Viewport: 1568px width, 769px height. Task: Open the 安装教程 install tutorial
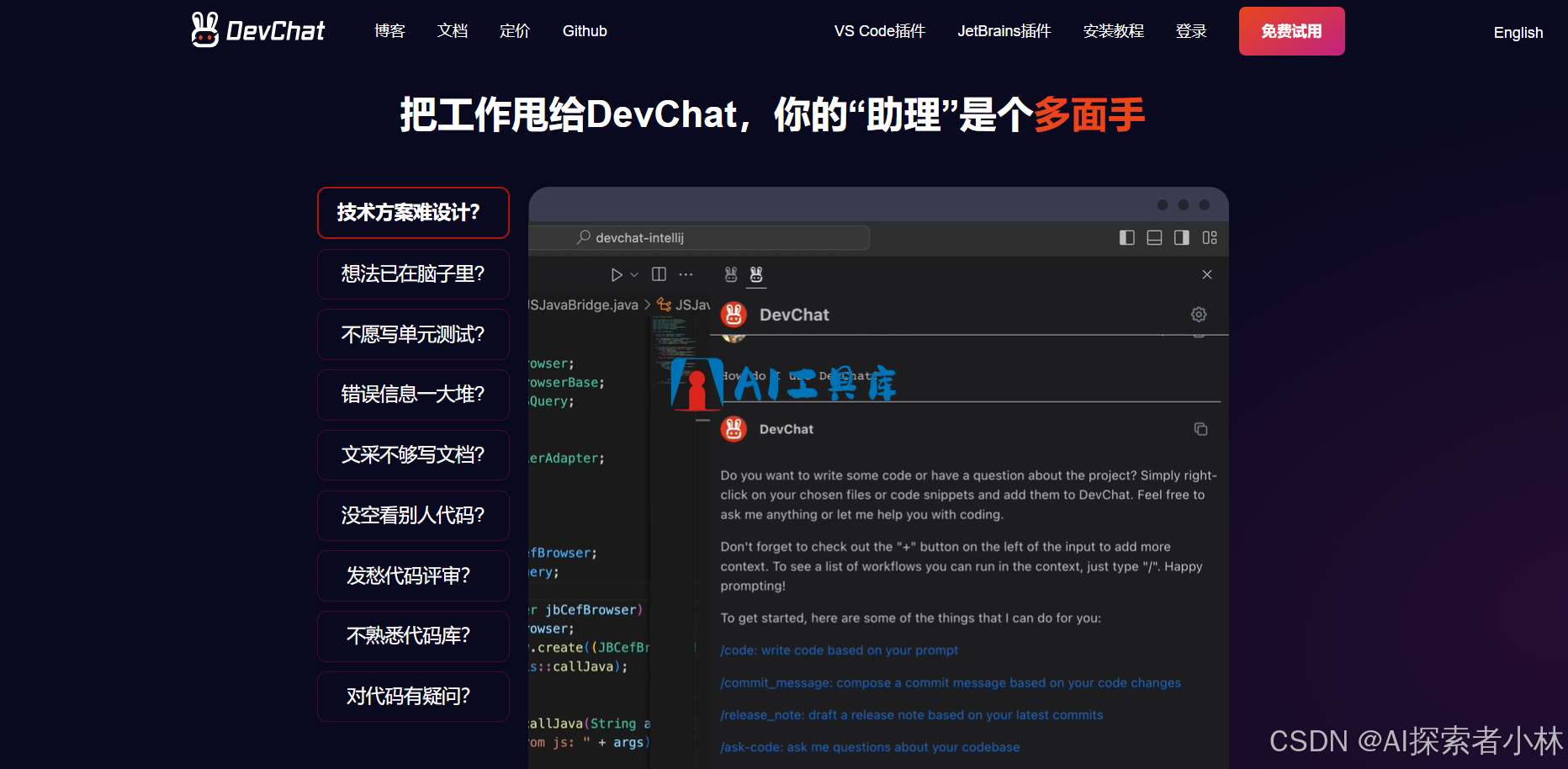pyautogui.click(x=1113, y=31)
